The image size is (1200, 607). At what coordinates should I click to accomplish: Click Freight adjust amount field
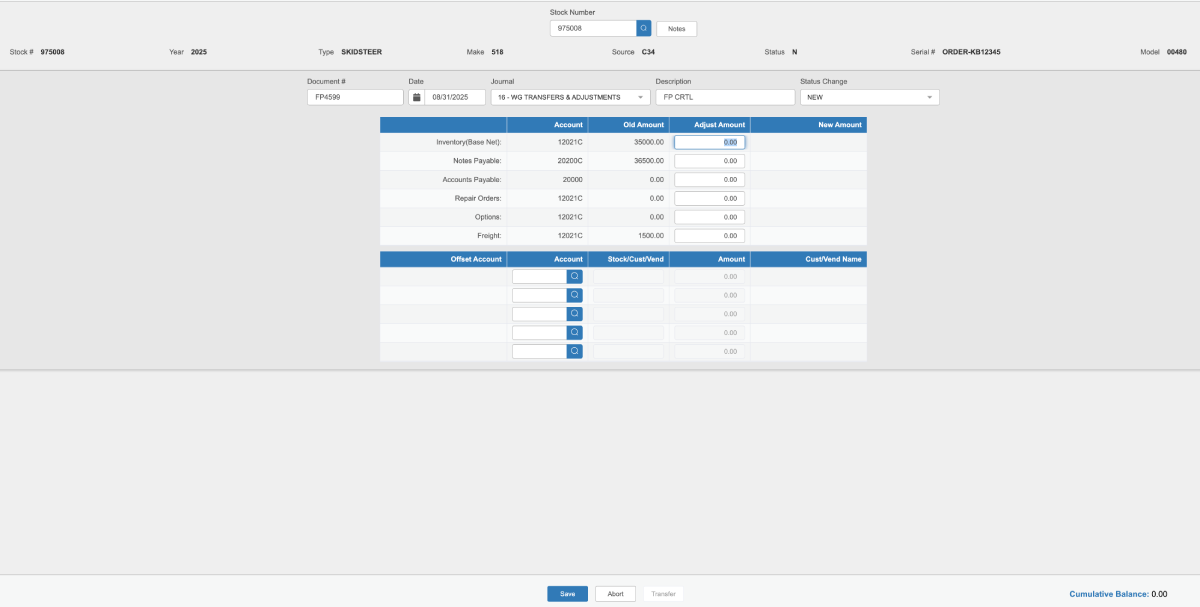[709, 236]
